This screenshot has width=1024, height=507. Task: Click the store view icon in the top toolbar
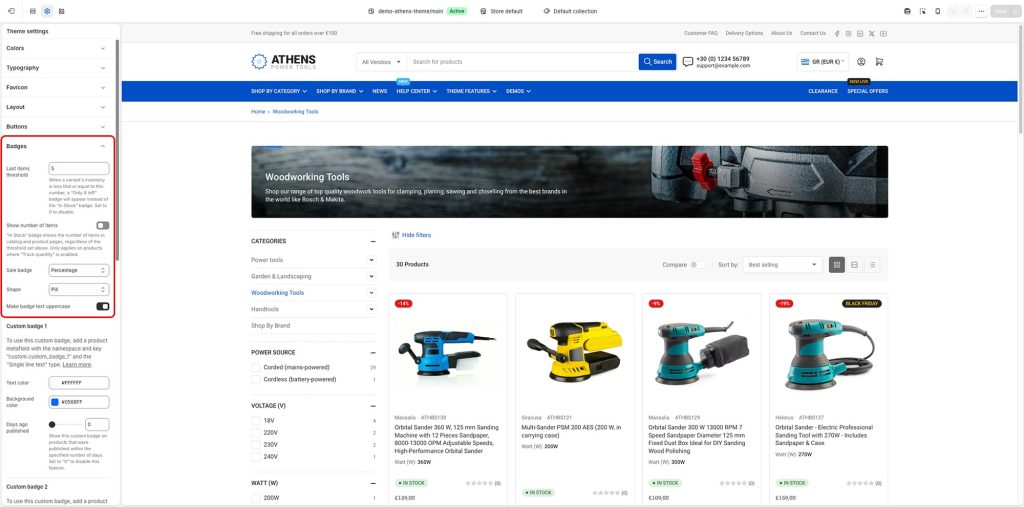pyautogui.click(x=907, y=11)
